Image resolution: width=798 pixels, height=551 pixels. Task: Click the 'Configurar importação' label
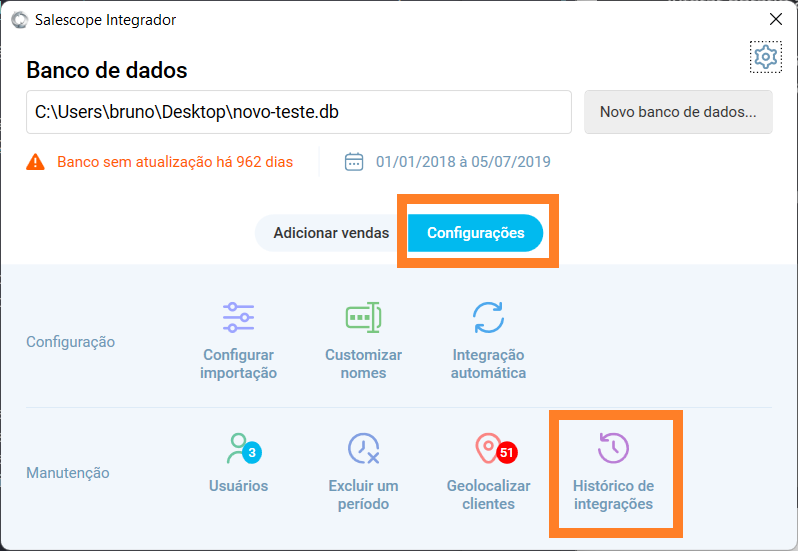coord(238,364)
